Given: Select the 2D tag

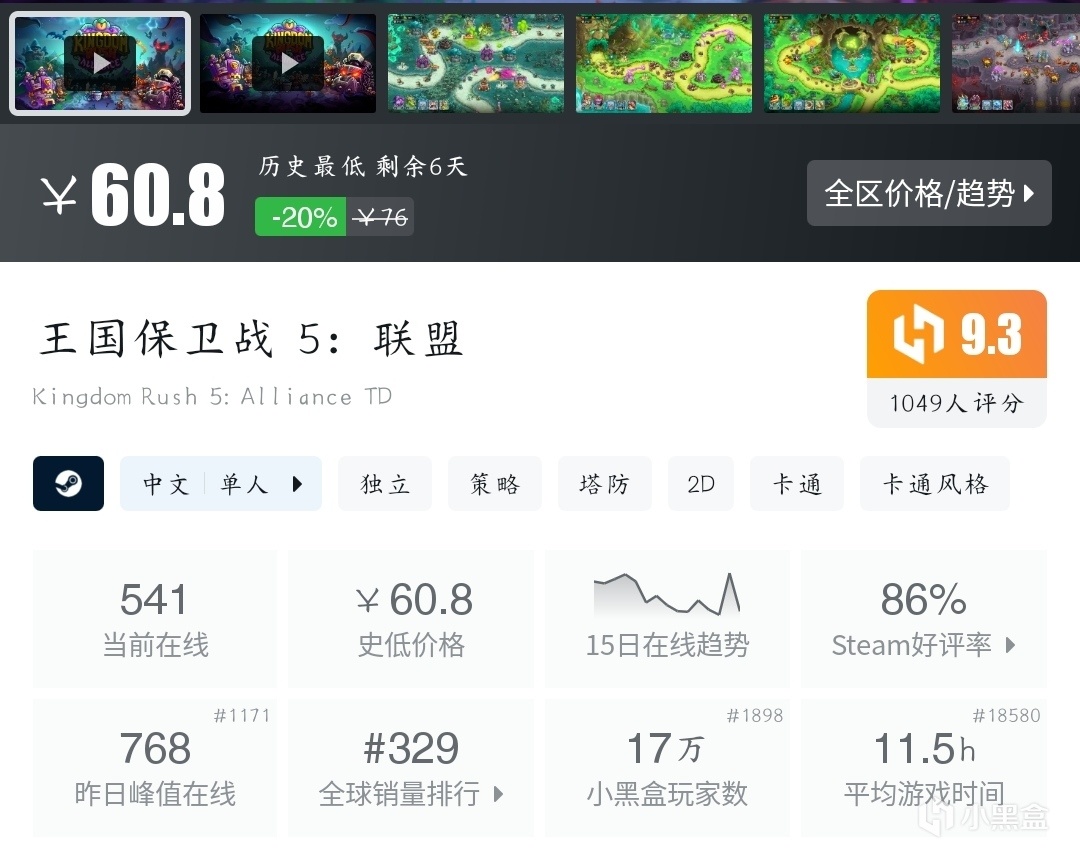Looking at the screenshot, I should click(x=701, y=483).
